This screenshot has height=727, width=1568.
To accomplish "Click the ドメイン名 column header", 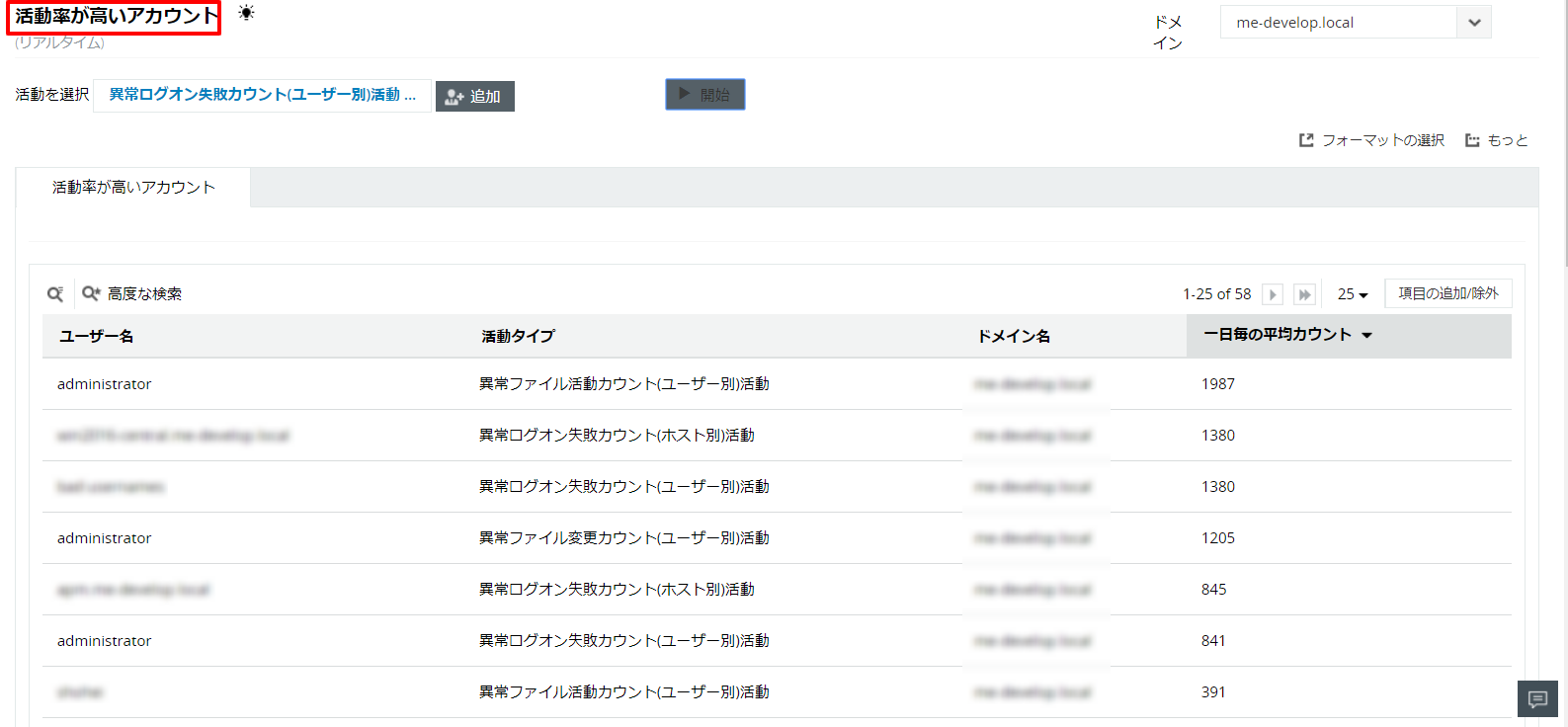I will 1014,337.
